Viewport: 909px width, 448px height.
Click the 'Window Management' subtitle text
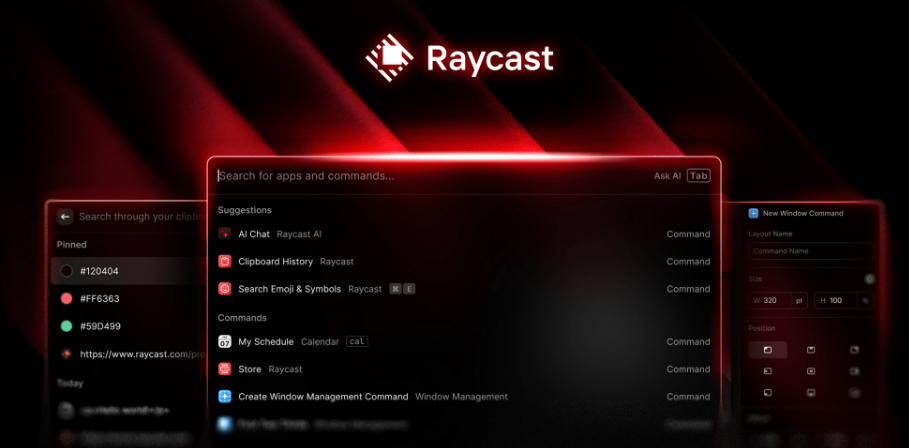point(461,396)
